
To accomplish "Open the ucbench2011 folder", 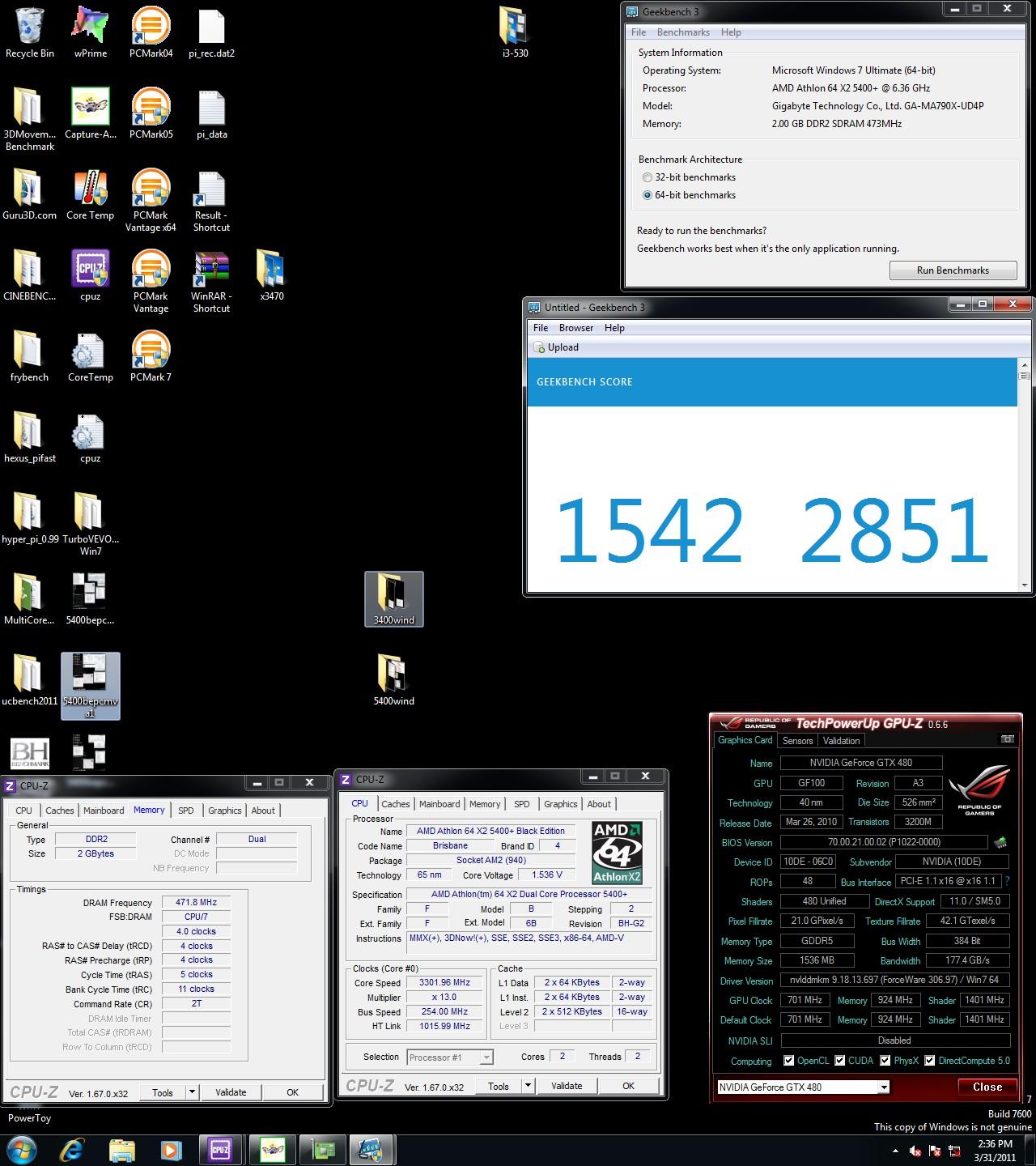I will [30, 681].
